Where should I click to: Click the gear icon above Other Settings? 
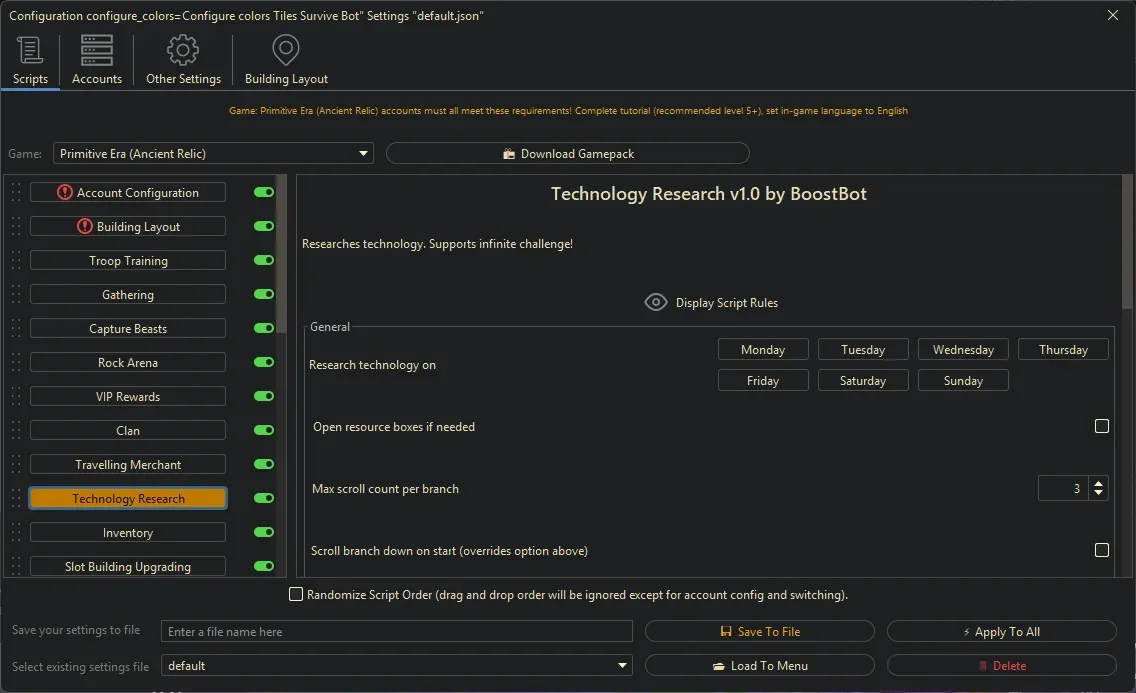coord(183,48)
